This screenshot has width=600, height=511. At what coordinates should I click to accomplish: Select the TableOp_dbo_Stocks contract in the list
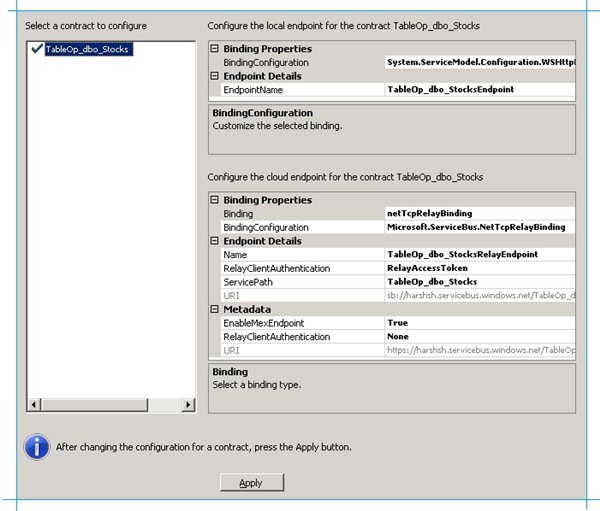pyautogui.click(x=87, y=49)
